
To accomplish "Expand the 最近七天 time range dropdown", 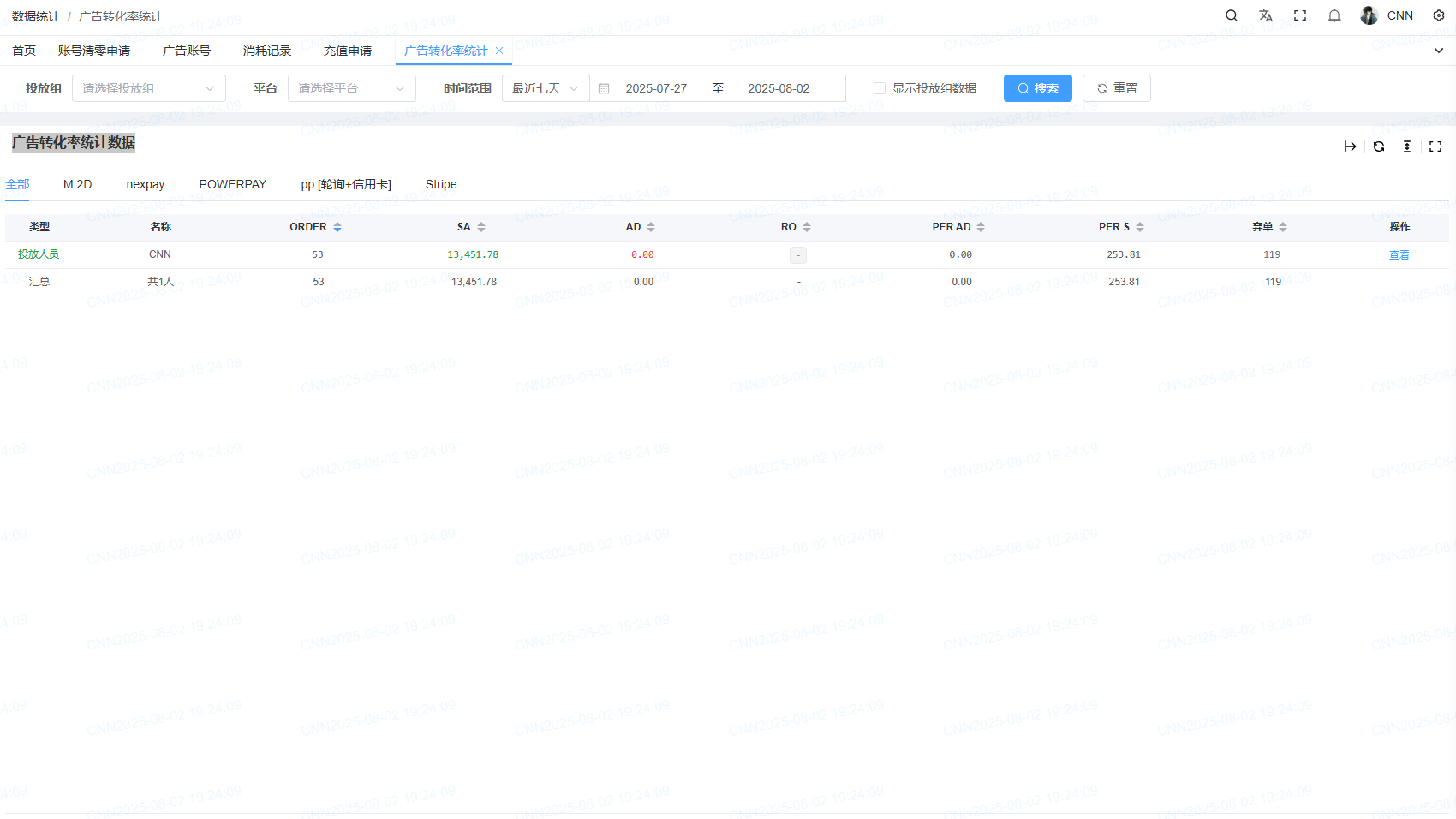I will click(x=545, y=88).
